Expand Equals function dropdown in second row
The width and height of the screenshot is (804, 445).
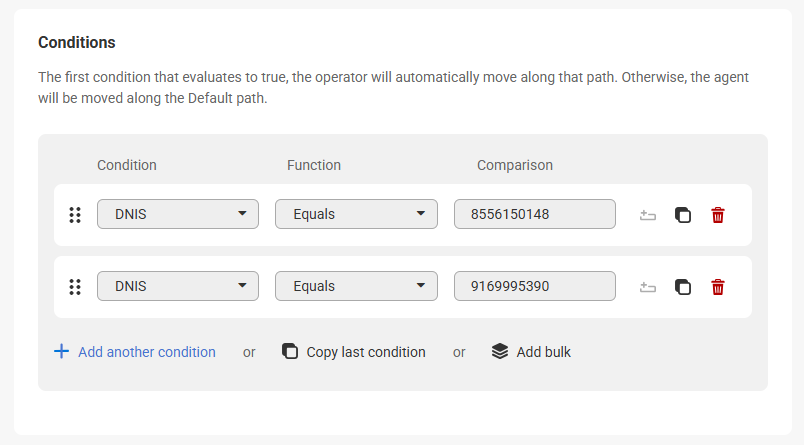tap(356, 286)
